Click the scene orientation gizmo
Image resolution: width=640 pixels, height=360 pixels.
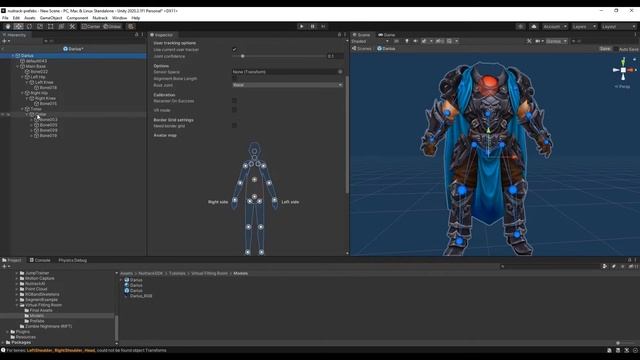click(x=623, y=70)
